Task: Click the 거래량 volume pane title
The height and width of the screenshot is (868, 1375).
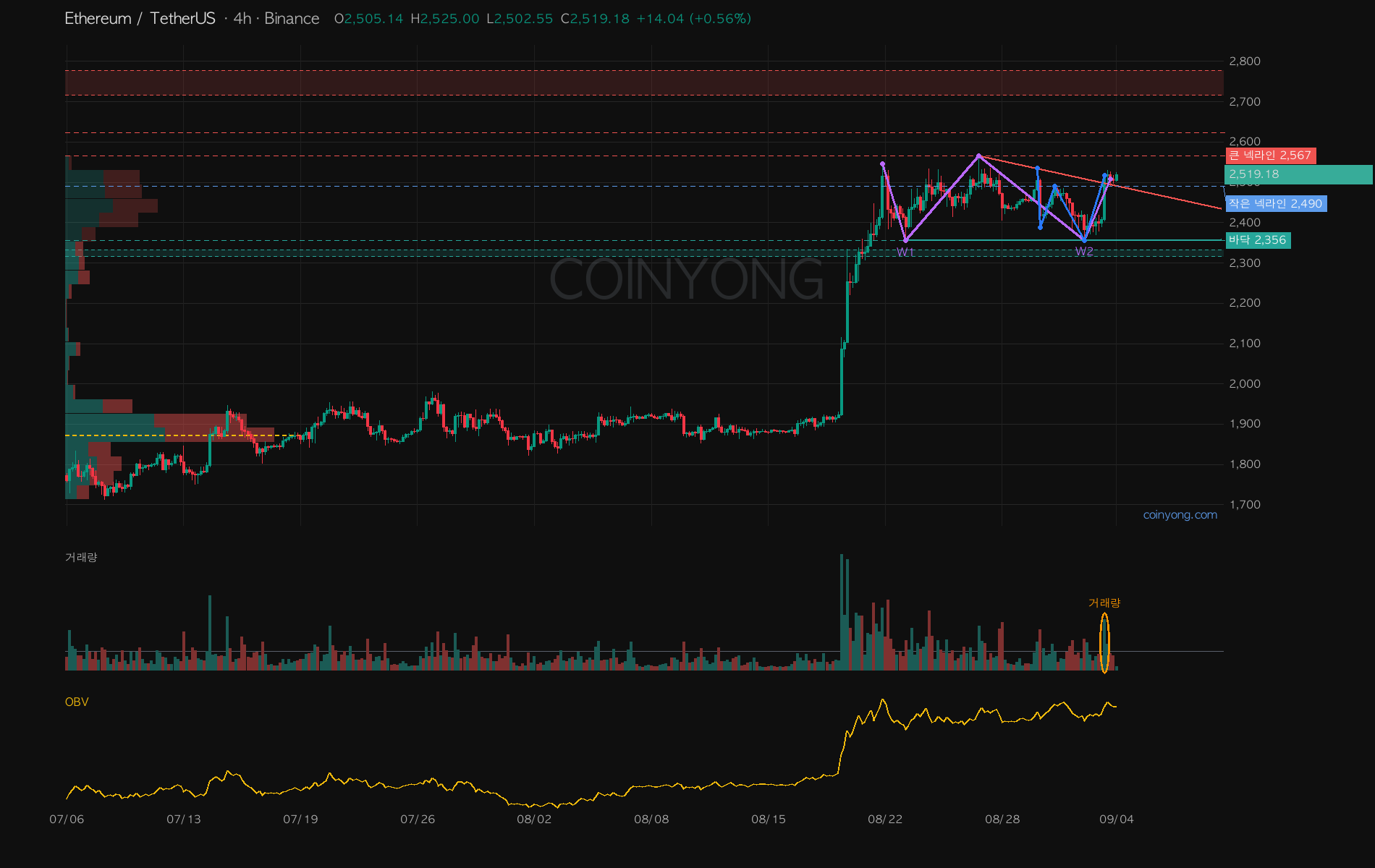Action: [x=81, y=557]
